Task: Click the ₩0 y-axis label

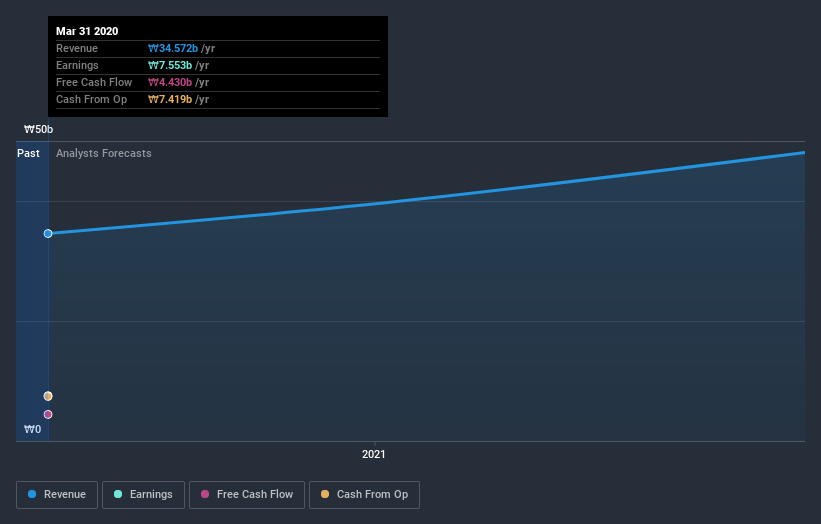Action: tap(32, 429)
